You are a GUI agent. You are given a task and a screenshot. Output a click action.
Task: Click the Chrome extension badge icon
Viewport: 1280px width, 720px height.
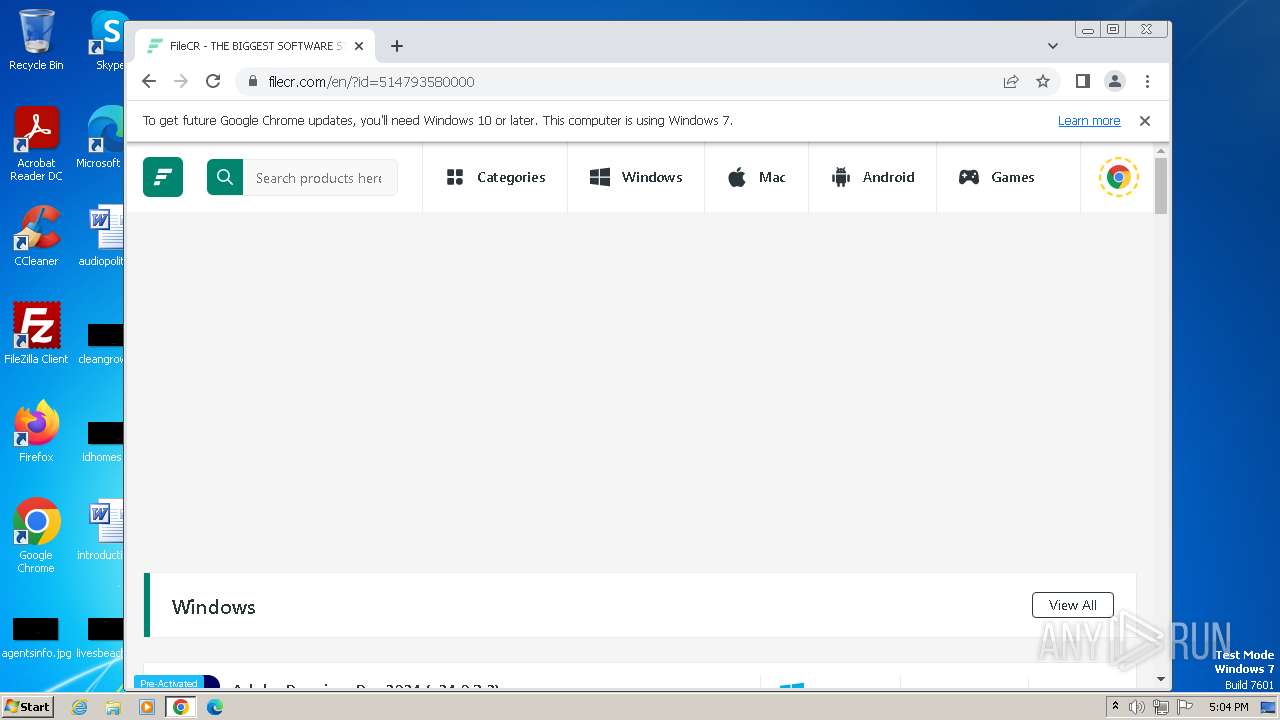(x=1118, y=177)
